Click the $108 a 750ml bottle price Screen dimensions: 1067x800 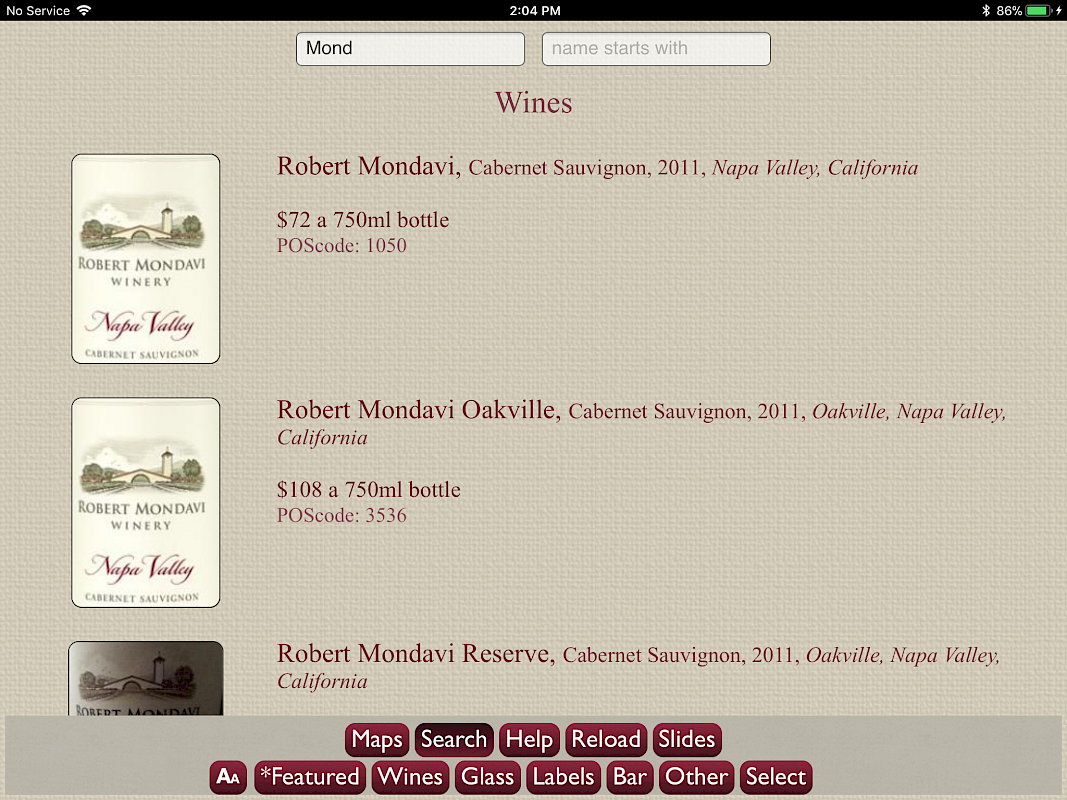(368, 489)
